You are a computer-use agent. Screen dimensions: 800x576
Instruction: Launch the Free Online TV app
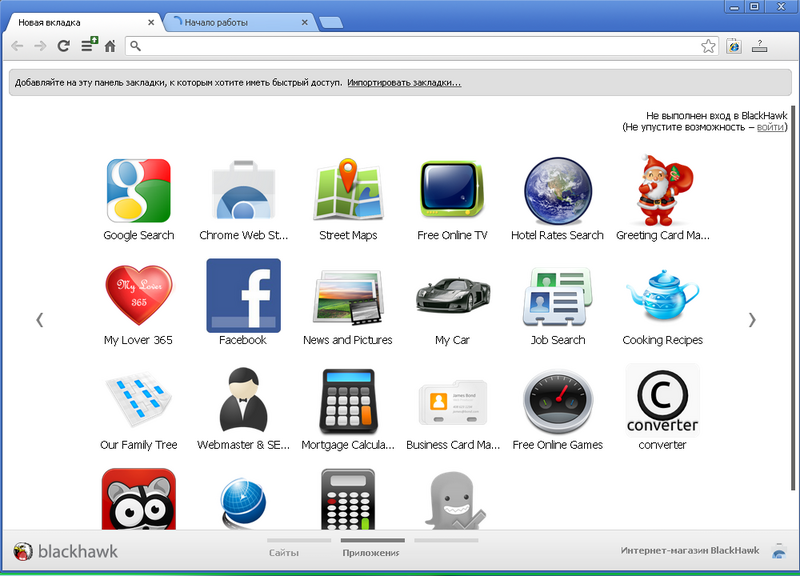[x=452, y=190]
